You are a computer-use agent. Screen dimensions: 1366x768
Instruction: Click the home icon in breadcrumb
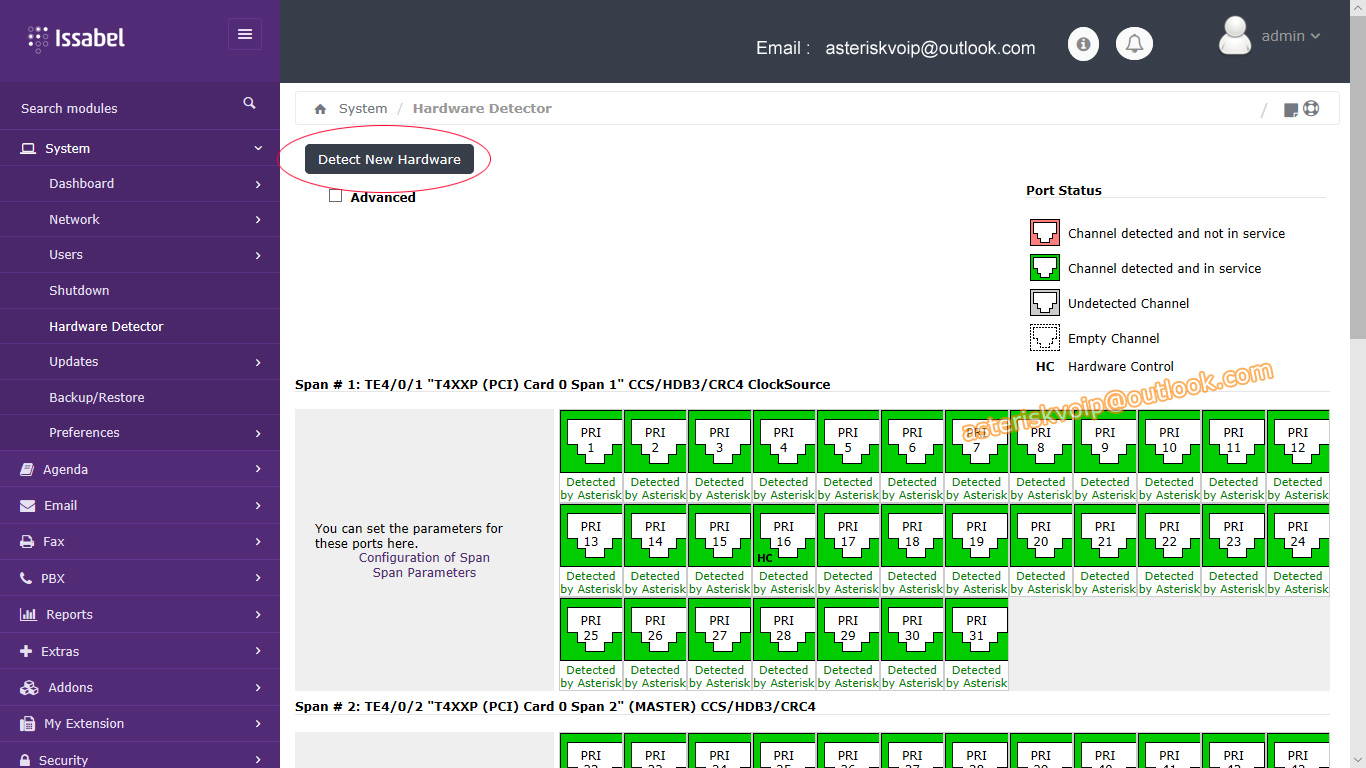click(320, 109)
